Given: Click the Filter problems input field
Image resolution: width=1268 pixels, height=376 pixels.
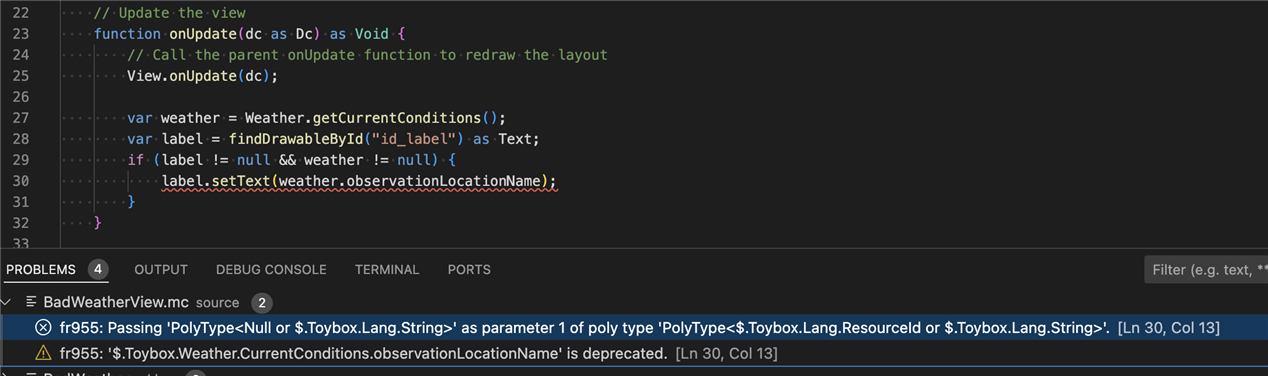Looking at the screenshot, I should point(1206,270).
